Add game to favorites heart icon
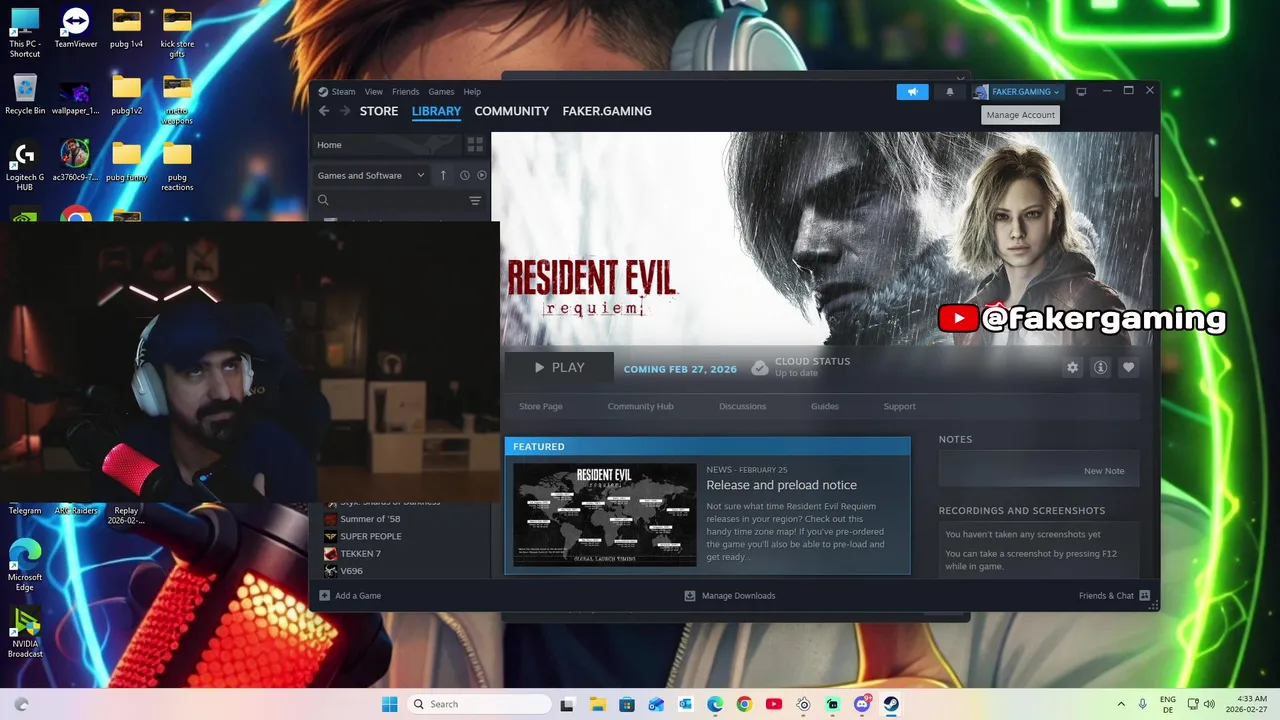1280x720 pixels. click(x=1128, y=368)
